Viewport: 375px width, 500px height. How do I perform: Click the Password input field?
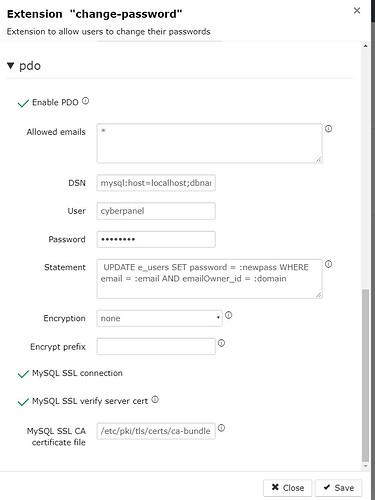click(x=156, y=239)
